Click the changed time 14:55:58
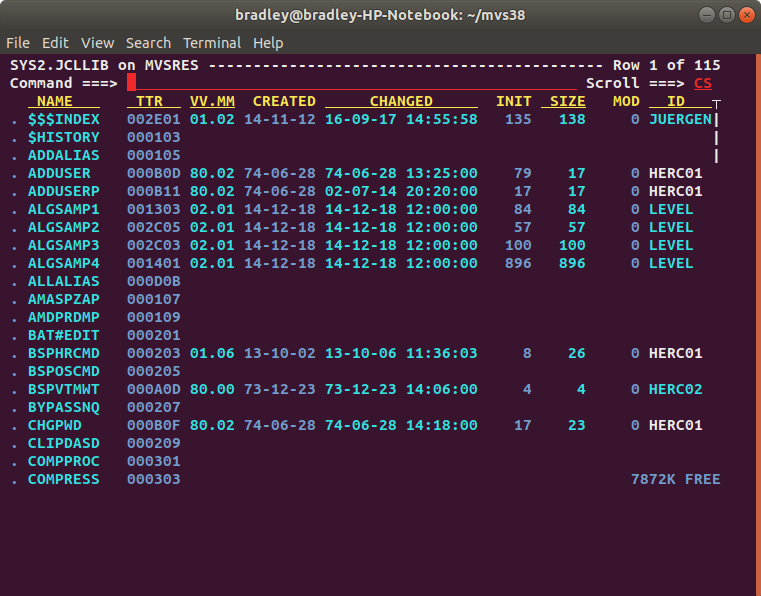 click(442, 119)
